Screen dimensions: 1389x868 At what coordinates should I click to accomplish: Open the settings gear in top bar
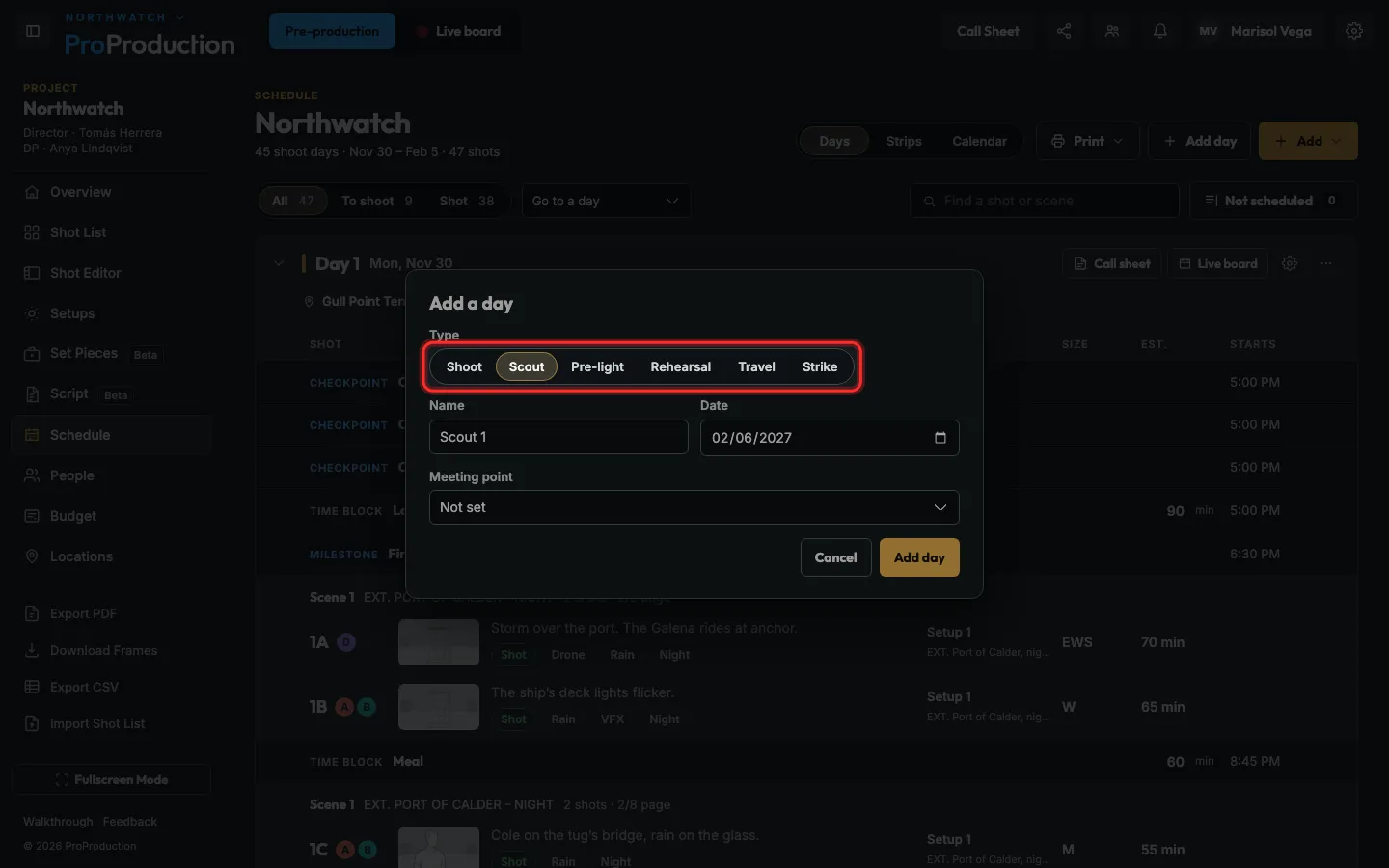(1354, 31)
